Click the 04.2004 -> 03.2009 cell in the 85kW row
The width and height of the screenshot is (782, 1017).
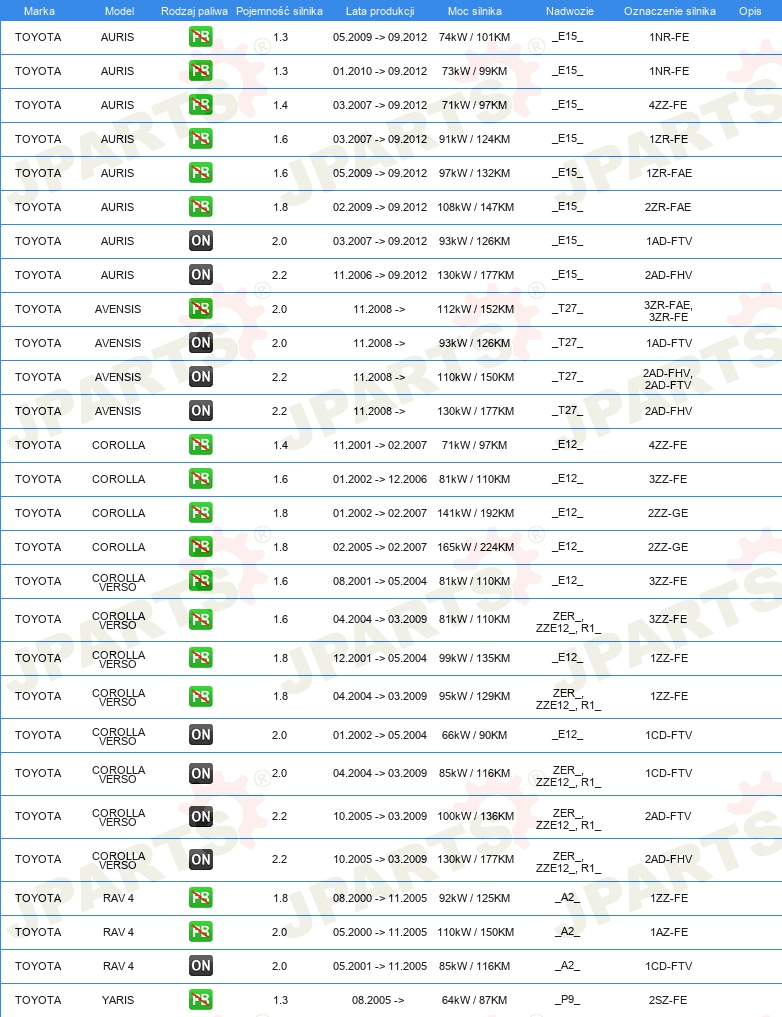380,774
